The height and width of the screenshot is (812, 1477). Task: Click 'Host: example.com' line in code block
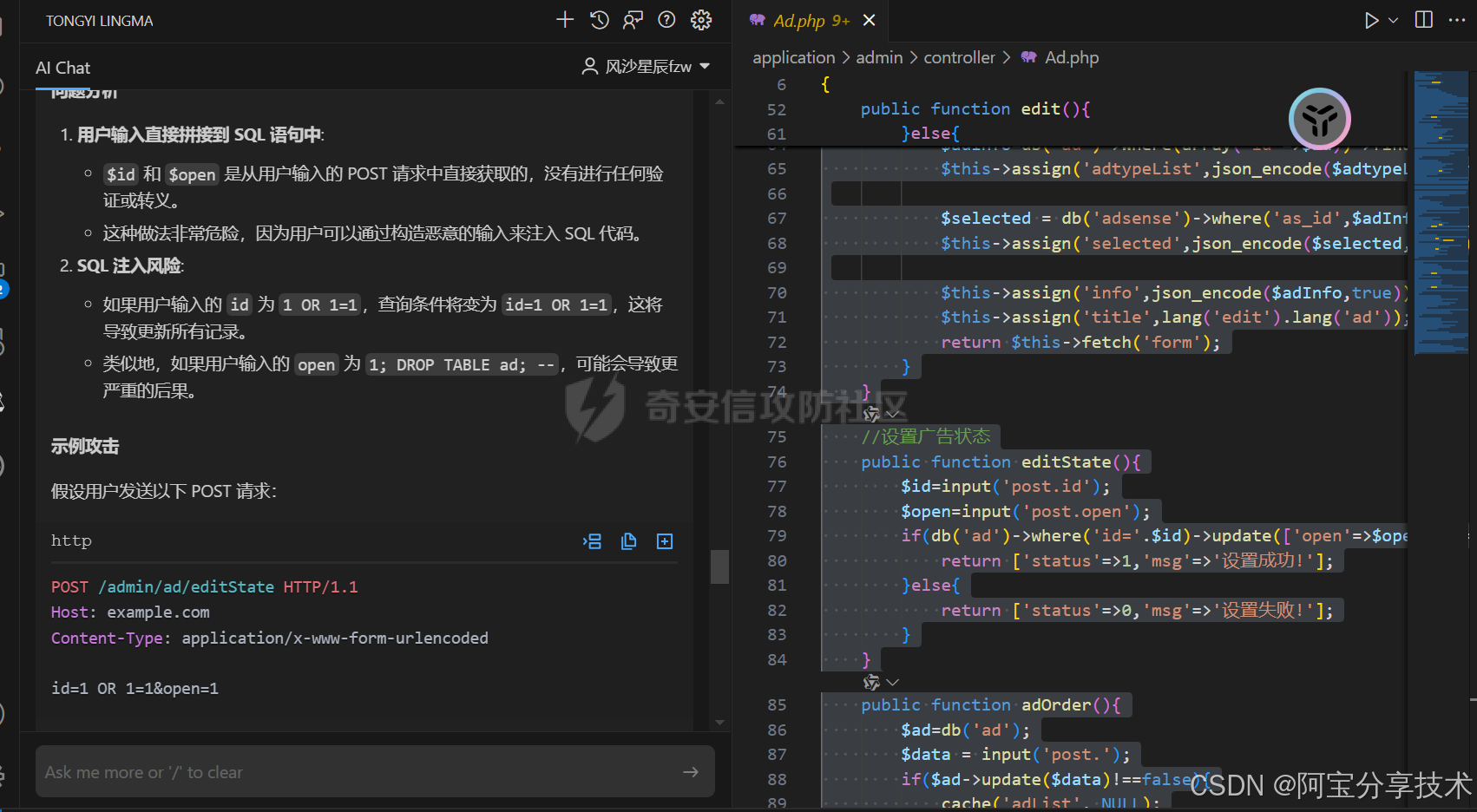click(x=130, y=612)
